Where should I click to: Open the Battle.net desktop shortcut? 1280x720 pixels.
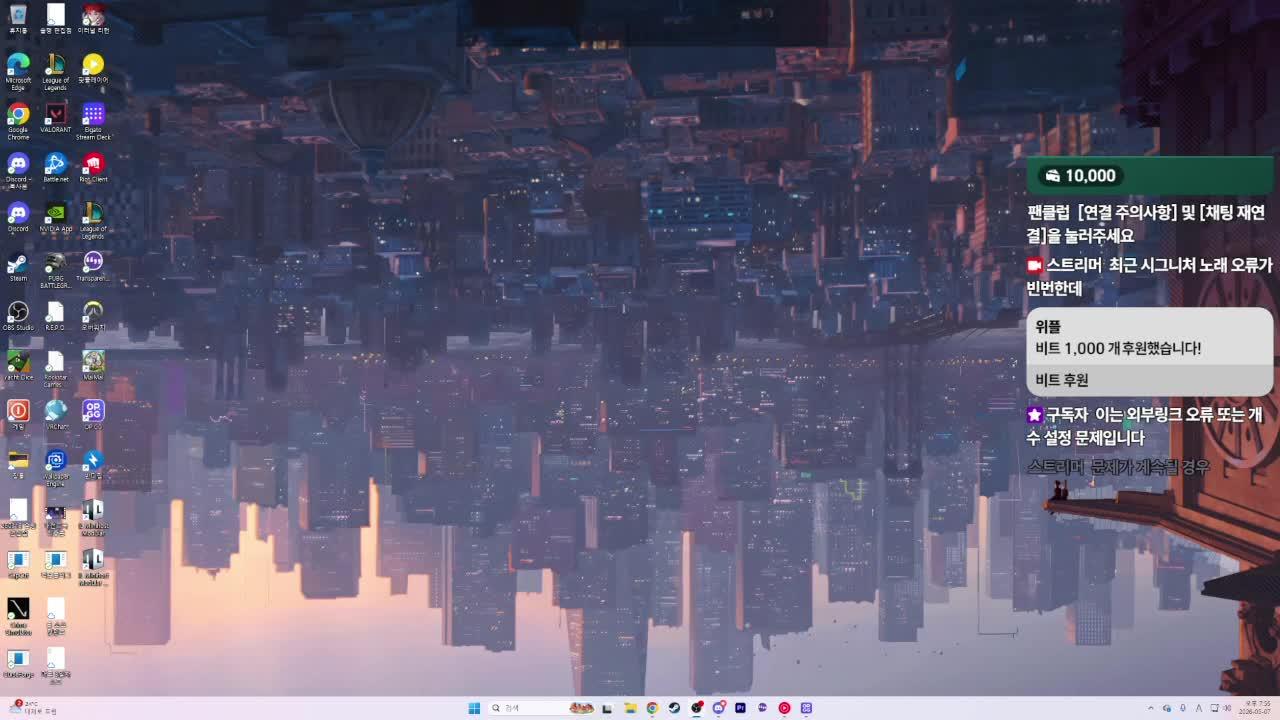pyautogui.click(x=56, y=167)
